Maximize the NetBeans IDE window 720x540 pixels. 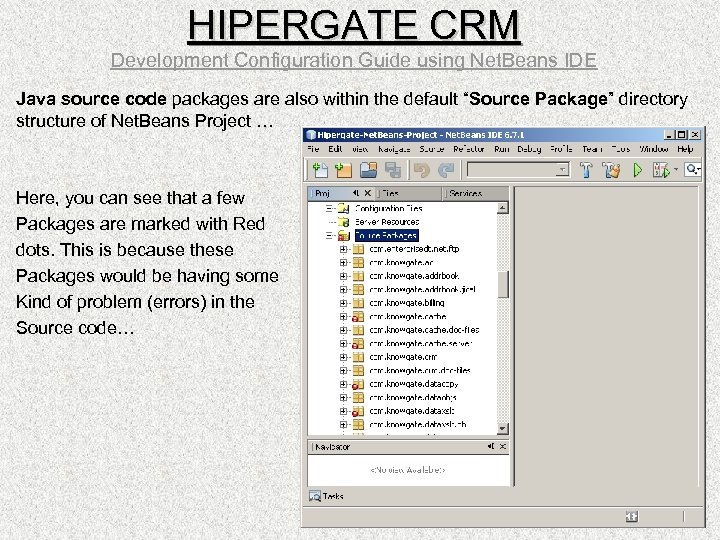pyautogui.click(x=682, y=135)
